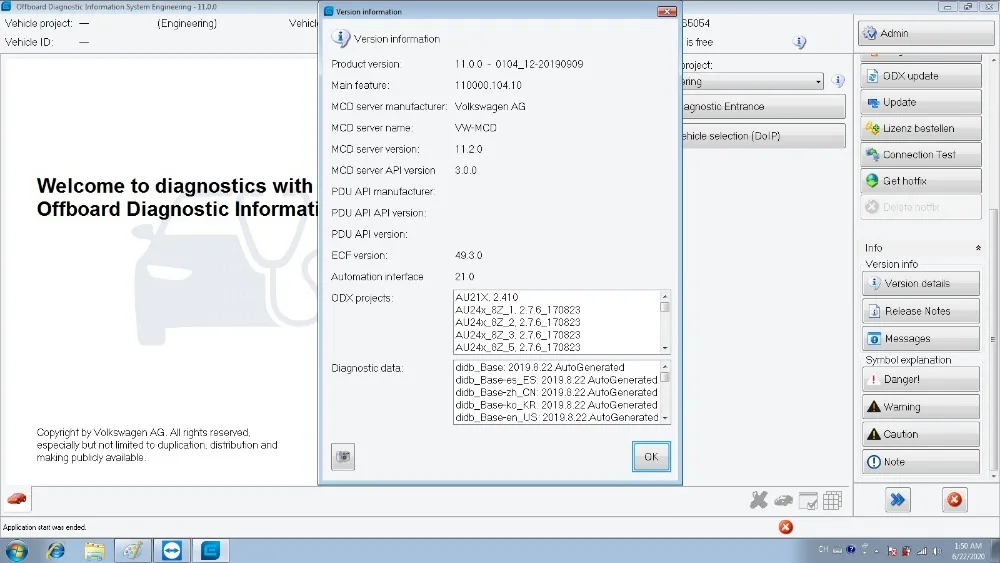Select 'didb_Base-ko_KR' diagnostic data row
The height and width of the screenshot is (563, 1000).
click(556, 405)
